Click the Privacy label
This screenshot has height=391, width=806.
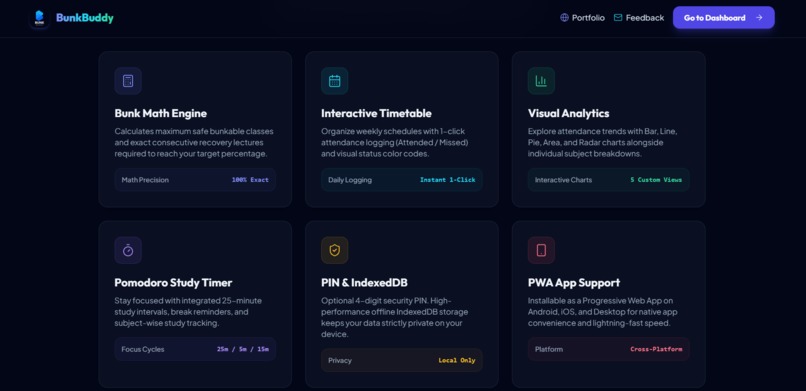[340, 361]
